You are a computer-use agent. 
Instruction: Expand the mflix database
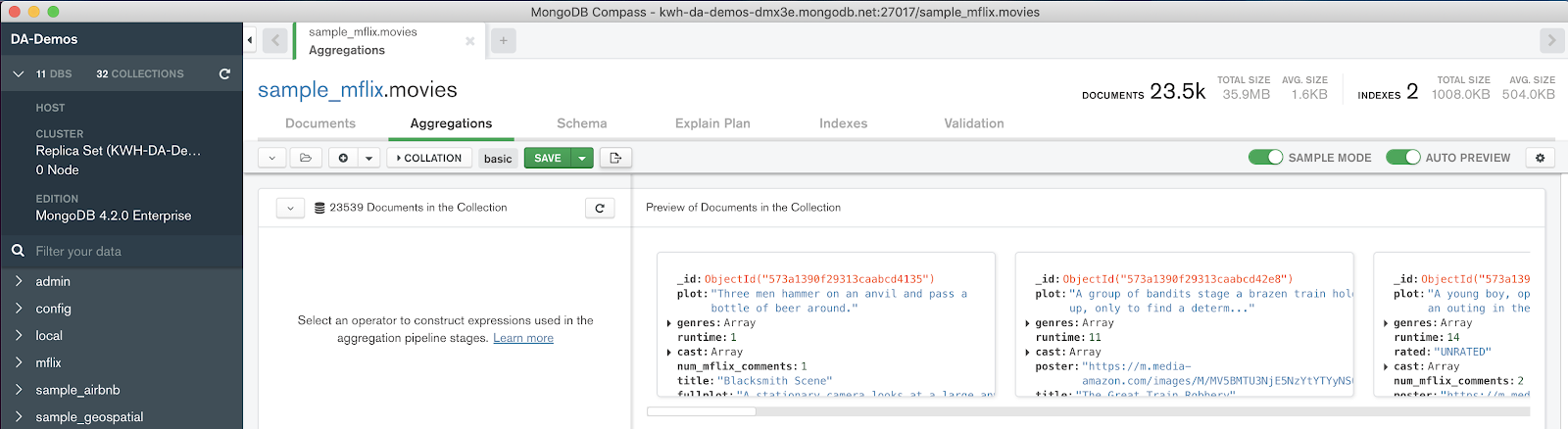[x=19, y=362]
